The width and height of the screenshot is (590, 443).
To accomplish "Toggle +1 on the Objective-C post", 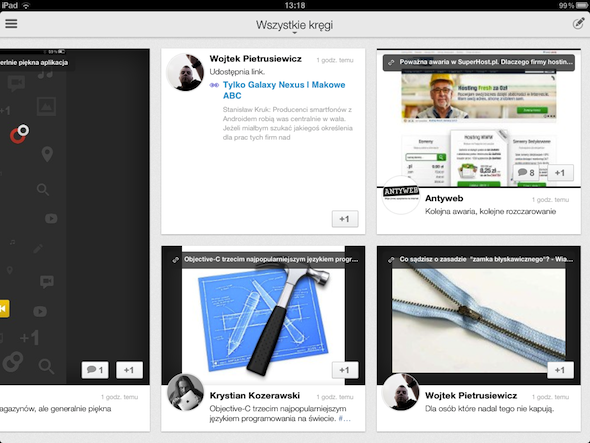I will point(345,370).
